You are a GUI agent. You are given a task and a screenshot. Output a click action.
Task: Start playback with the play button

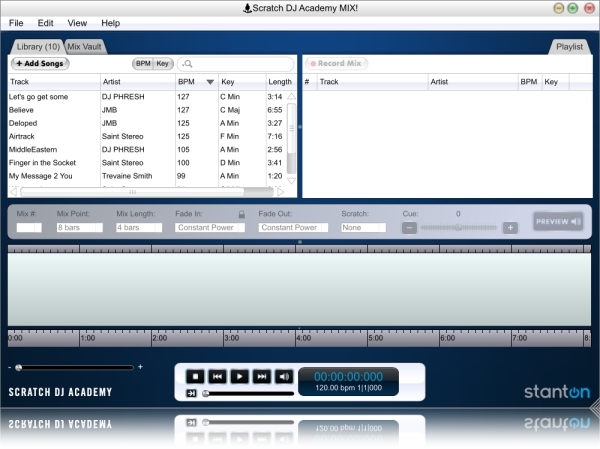point(240,377)
